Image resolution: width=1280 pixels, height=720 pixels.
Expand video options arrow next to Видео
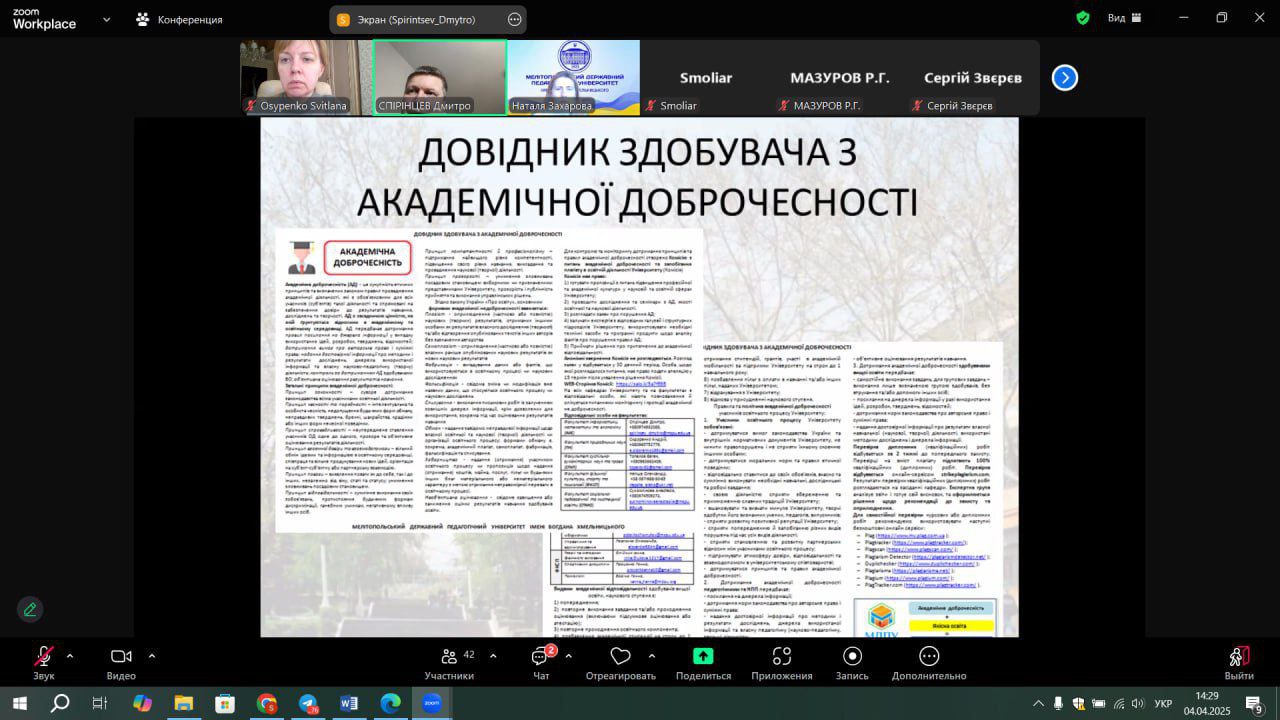(x=152, y=656)
